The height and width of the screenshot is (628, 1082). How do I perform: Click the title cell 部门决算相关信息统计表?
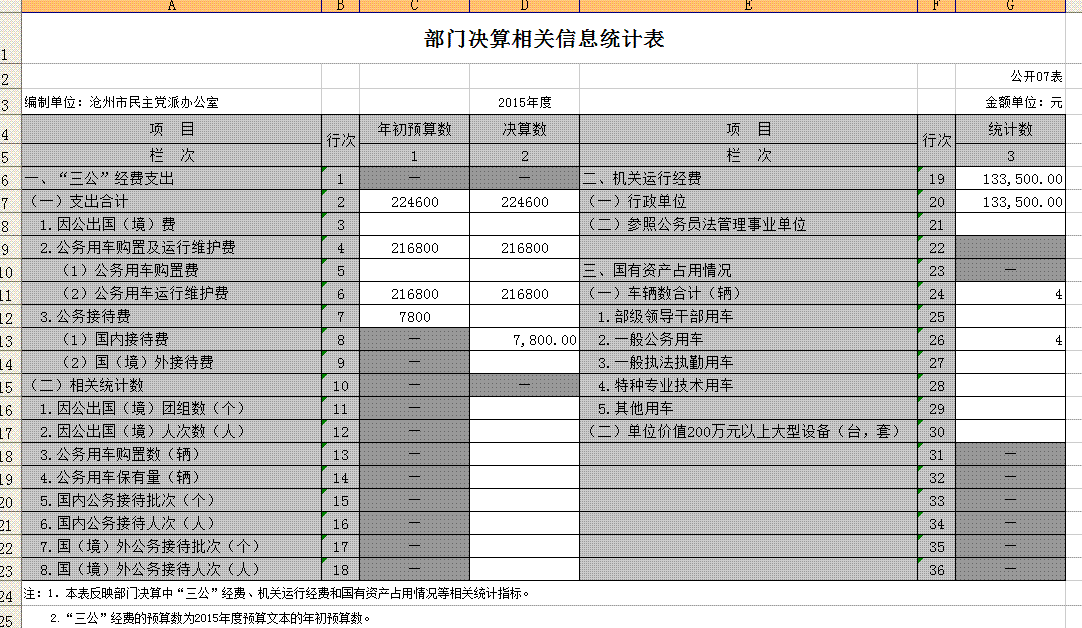click(544, 40)
